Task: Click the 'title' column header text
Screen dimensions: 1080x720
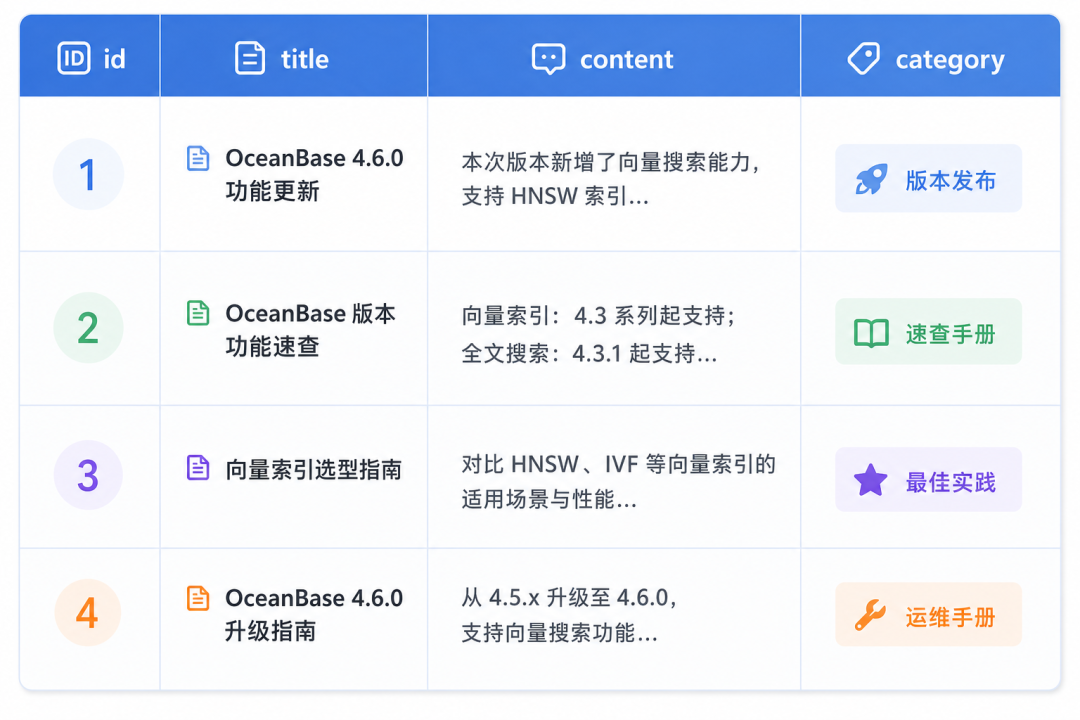Action: [x=304, y=59]
